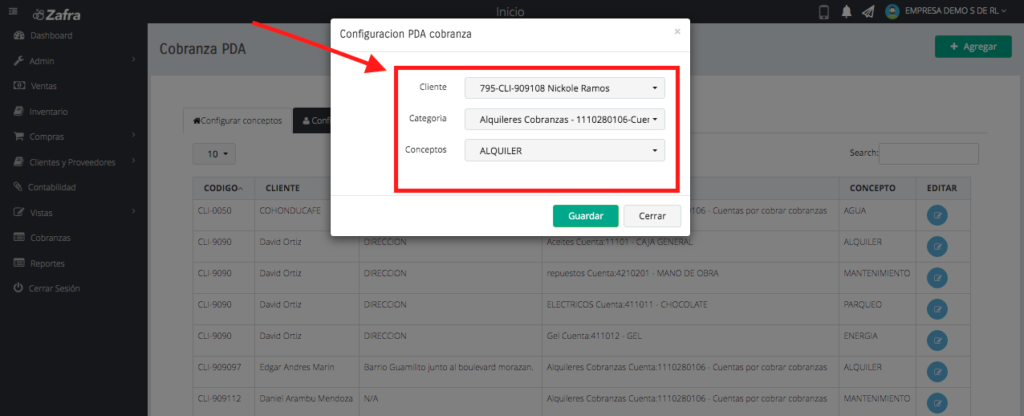Open Dashboard in sidebar
The width and height of the screenshot is (1024, 416).
click(51, 35)
